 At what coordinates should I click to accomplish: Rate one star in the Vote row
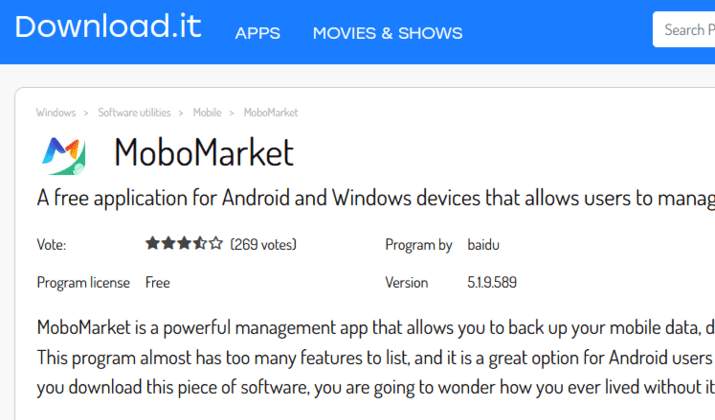pyautogui.click(x=152, y=243)
